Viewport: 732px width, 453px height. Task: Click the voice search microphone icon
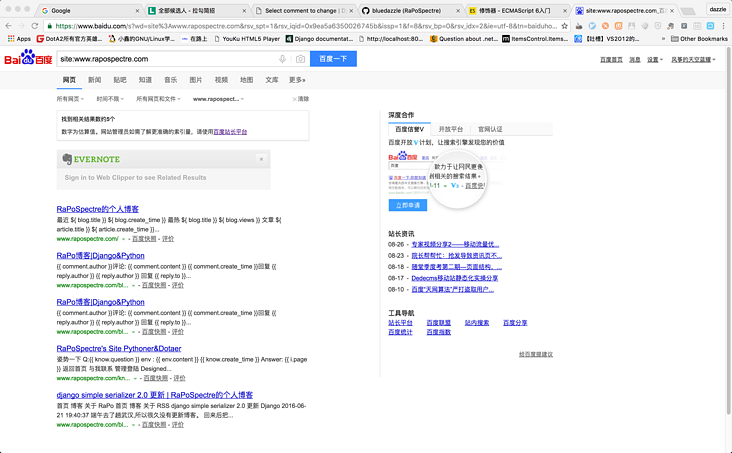click(x=283, y=59)
